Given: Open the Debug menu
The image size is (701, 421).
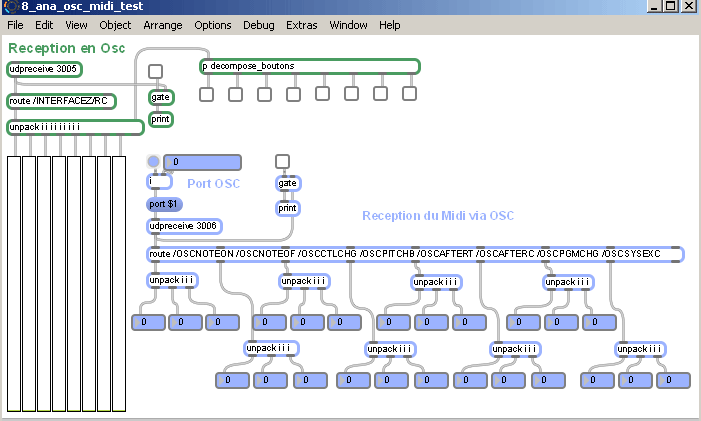Looking at the screenshot, I should coord(259,24).
